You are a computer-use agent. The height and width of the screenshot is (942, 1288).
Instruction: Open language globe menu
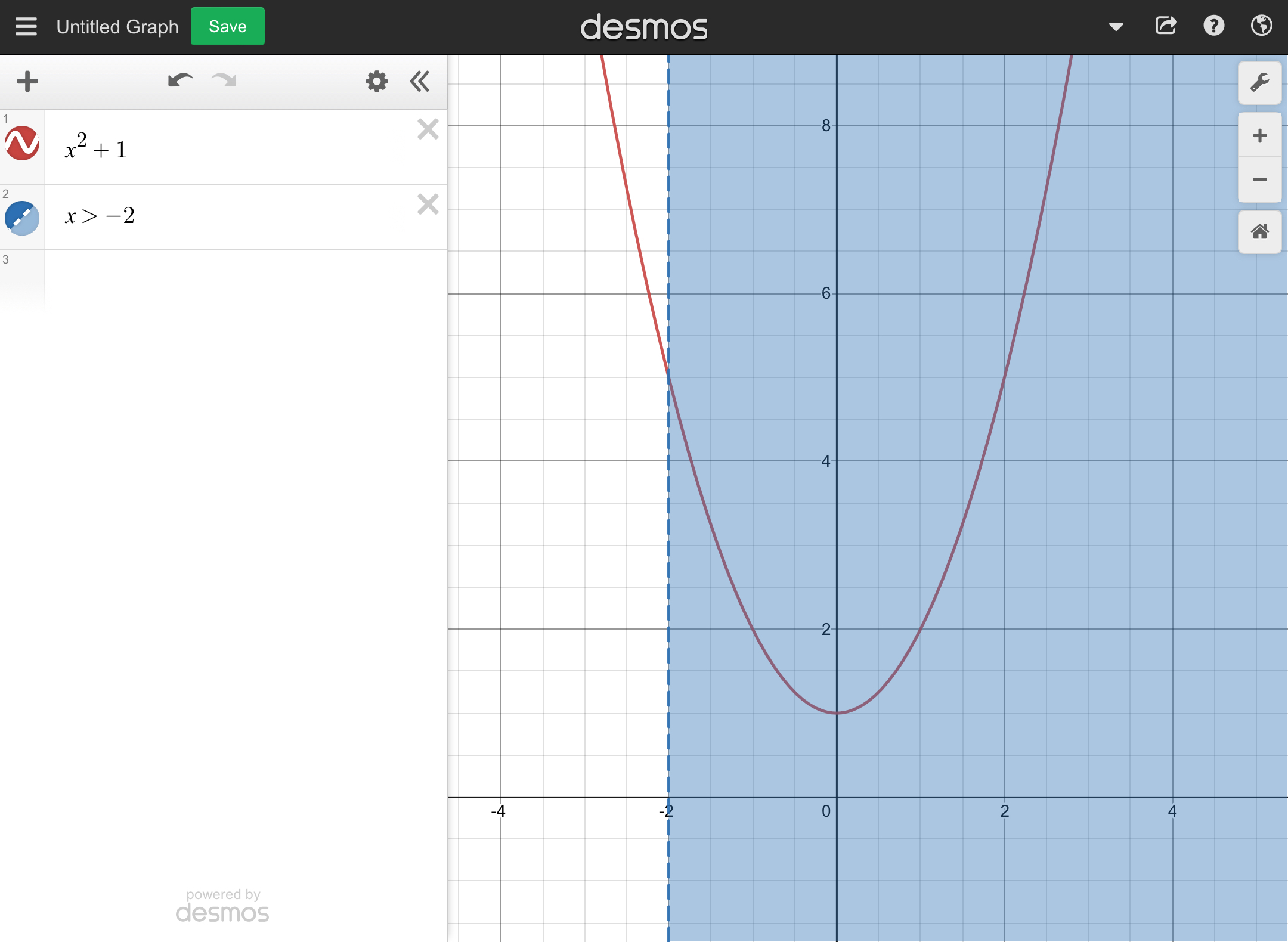[x=1261, y=26]
